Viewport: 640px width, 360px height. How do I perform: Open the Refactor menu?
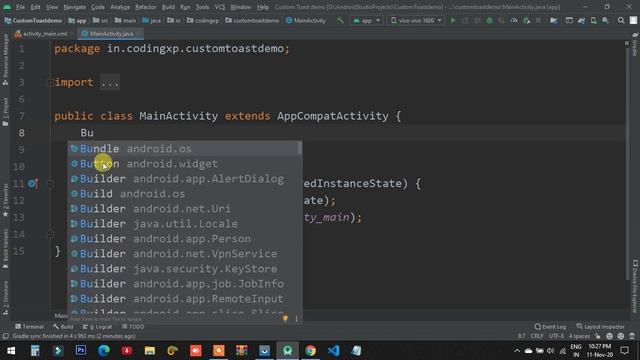point(145,7)
